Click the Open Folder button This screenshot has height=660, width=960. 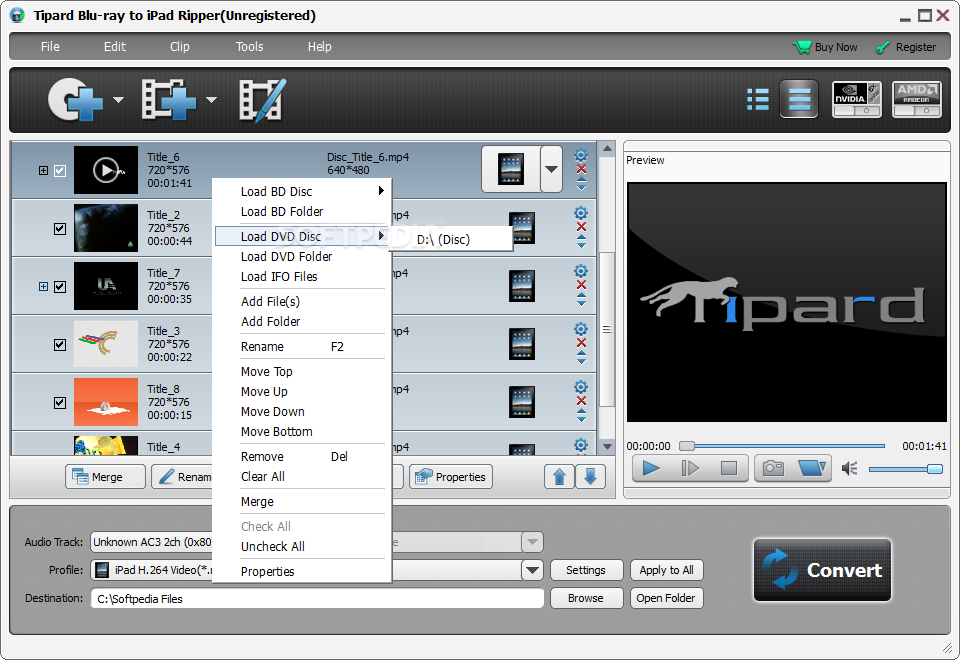coord(666,598)
